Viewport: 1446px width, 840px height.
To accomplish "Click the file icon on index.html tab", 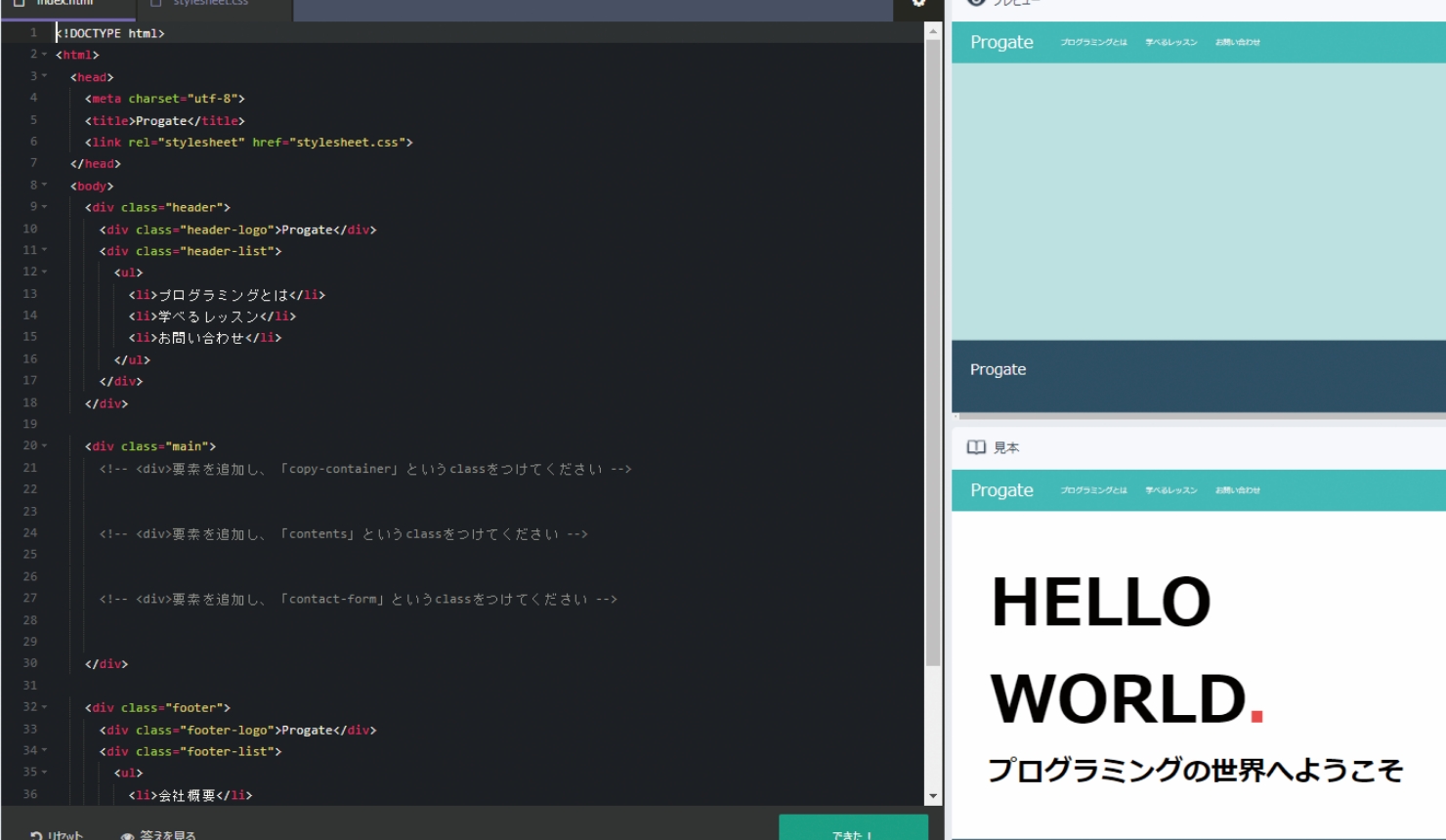I will (19, 3).
